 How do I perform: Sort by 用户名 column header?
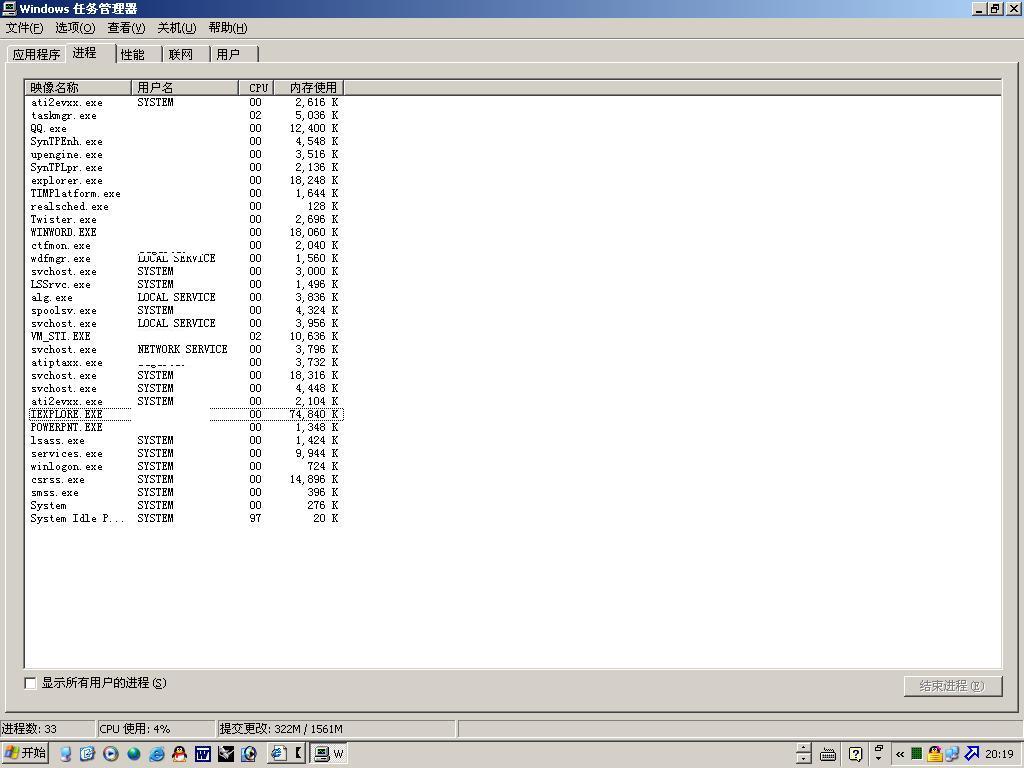coord(185,88)
